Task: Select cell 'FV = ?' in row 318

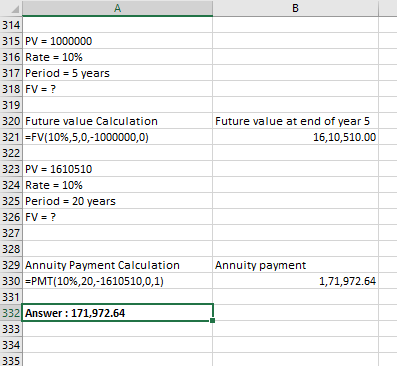Action: point(117,89)
